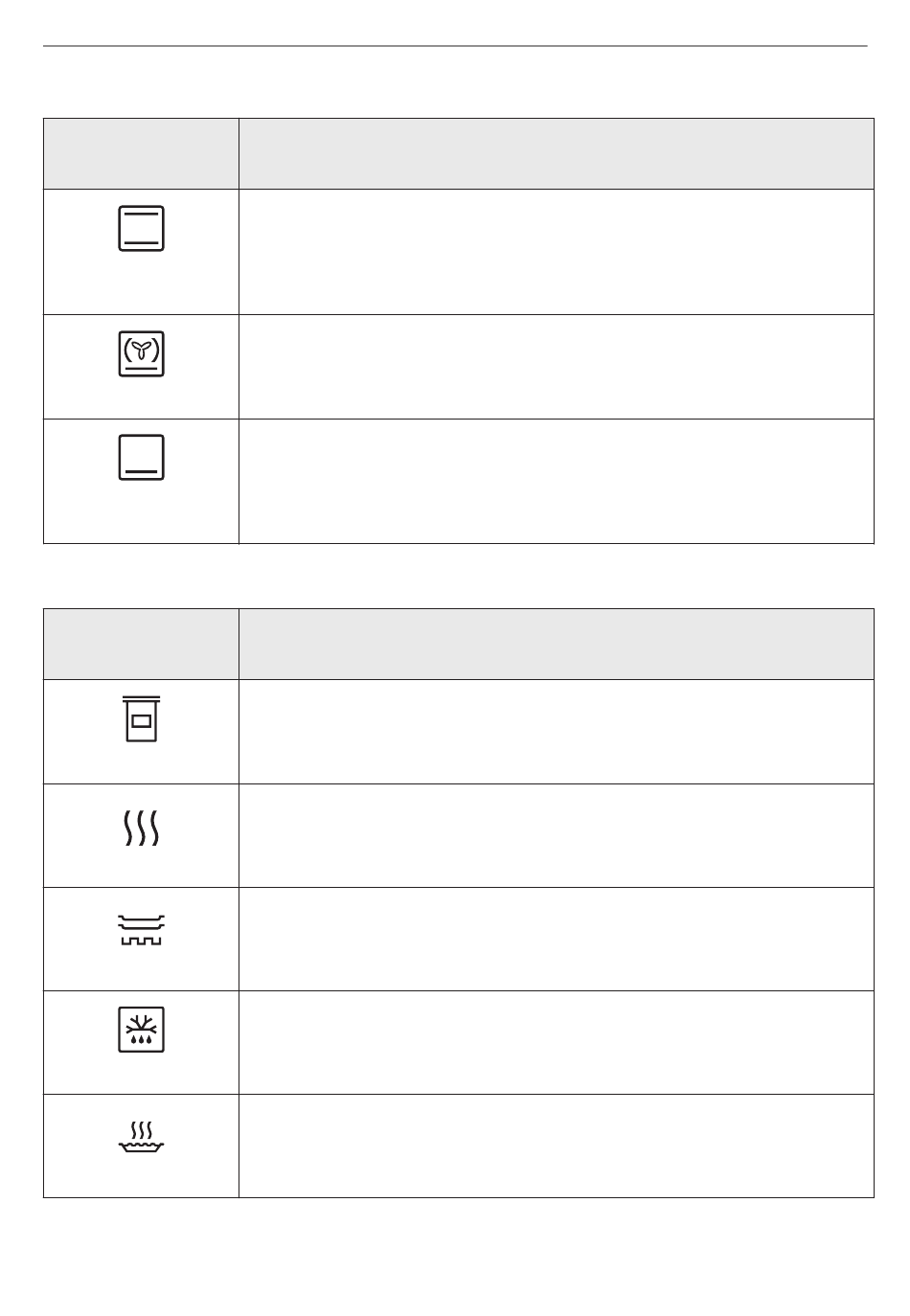Choose the bottom heat only oven icon
Screen dimensions: 910x1316
tap(142, 457)
